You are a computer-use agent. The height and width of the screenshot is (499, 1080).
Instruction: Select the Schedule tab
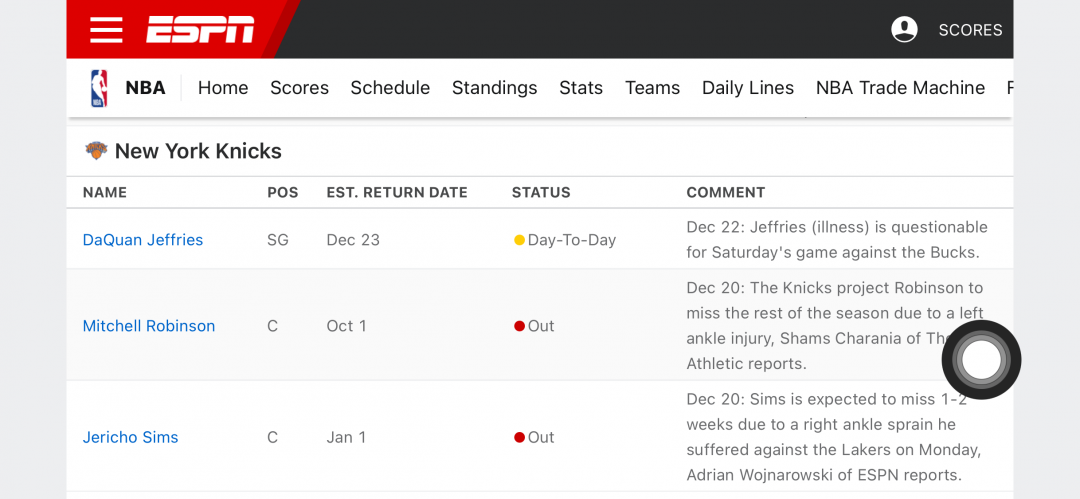391,88
